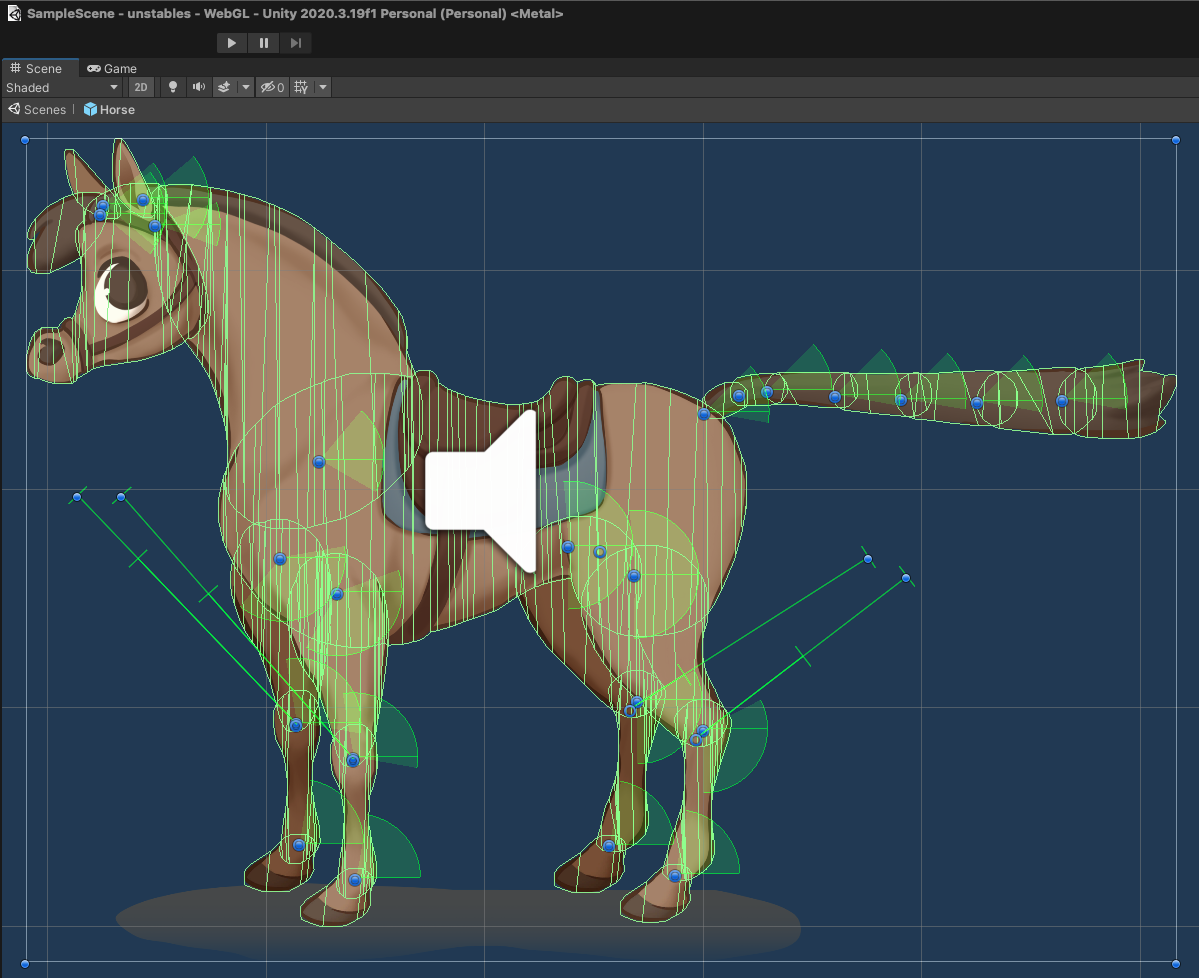Click the Scenes breadcrumb
This screenshot has width=1199, height=978.
(x=37, y=110)
